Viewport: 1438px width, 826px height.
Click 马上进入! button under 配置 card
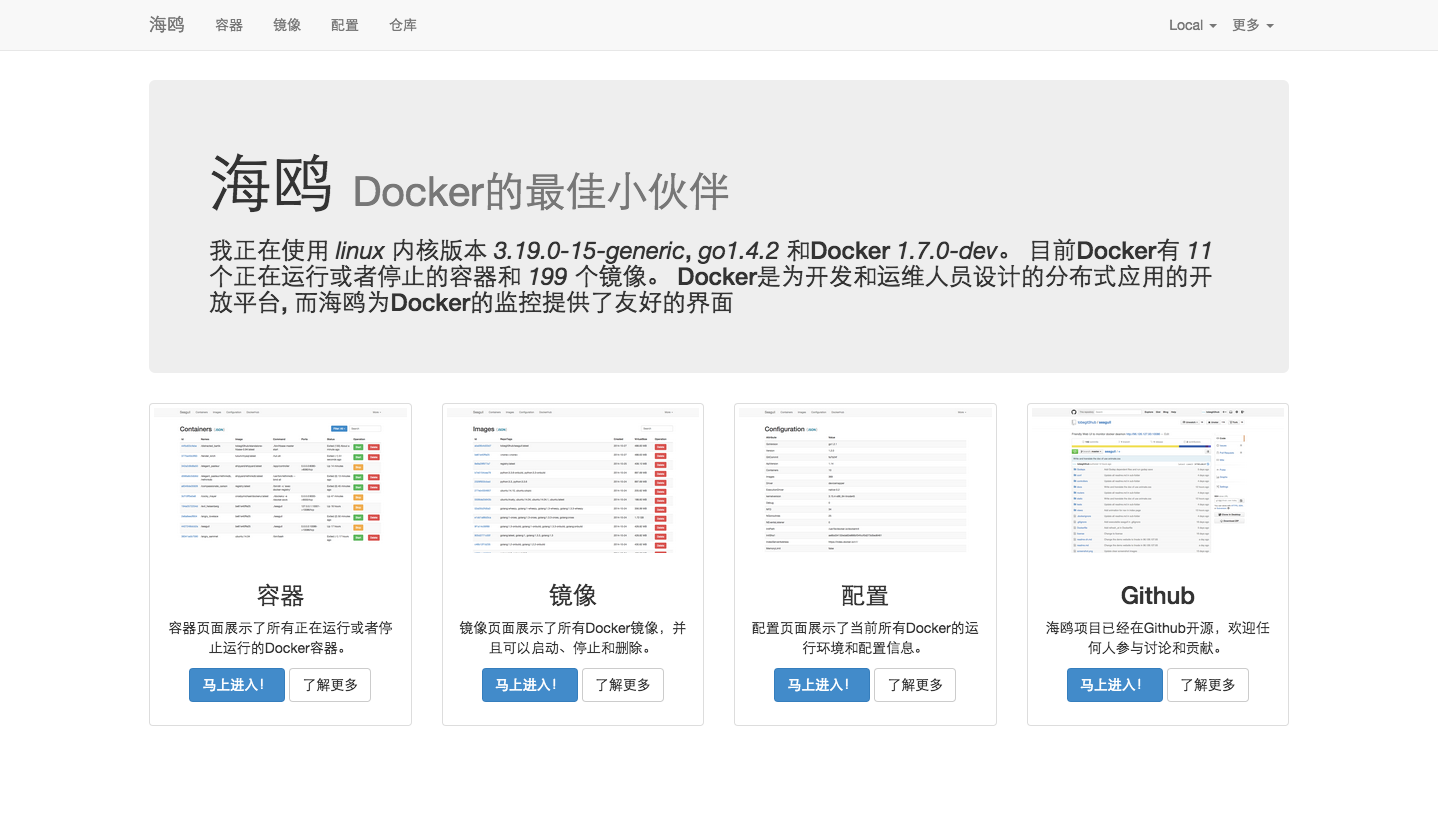click(x=822, y=685)
